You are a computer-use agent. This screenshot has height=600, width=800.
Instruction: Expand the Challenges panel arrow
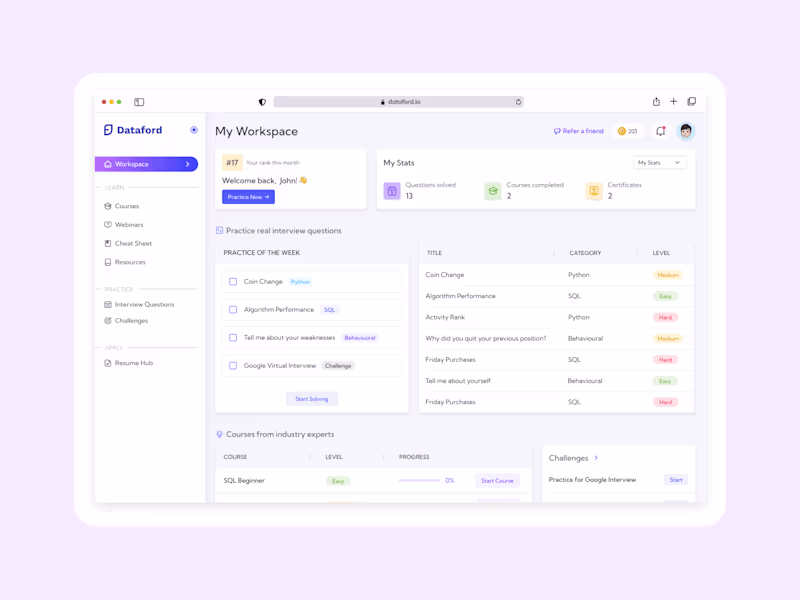[594, 457]
